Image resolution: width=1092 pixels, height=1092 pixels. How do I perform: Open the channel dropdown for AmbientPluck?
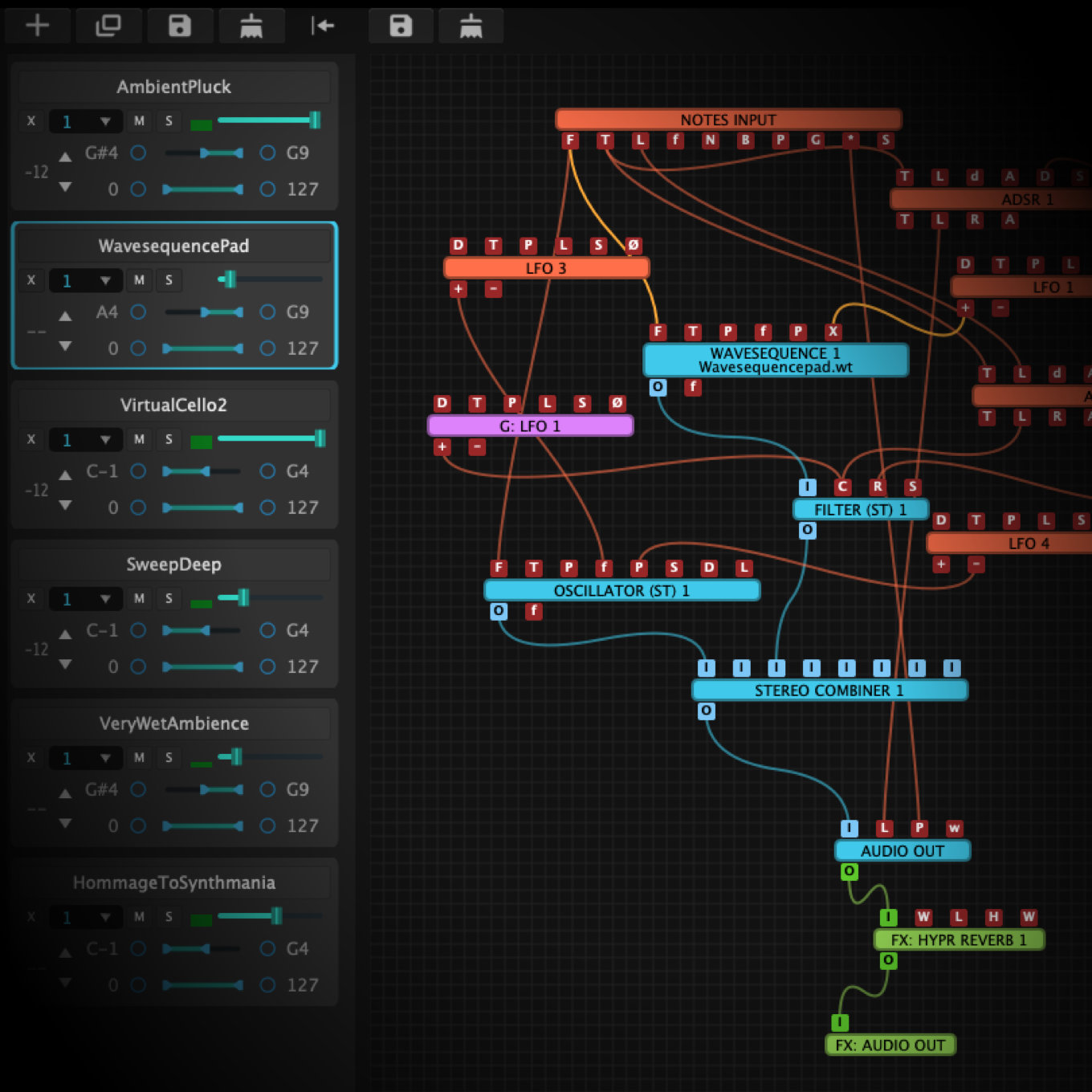point(86,121)
